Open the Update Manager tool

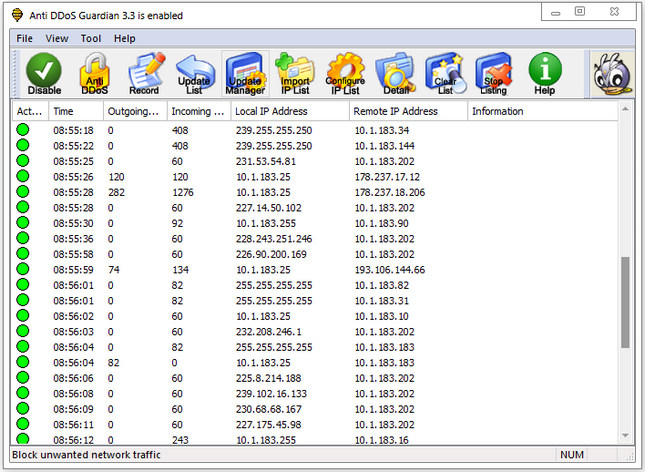[x=245, y=74]
